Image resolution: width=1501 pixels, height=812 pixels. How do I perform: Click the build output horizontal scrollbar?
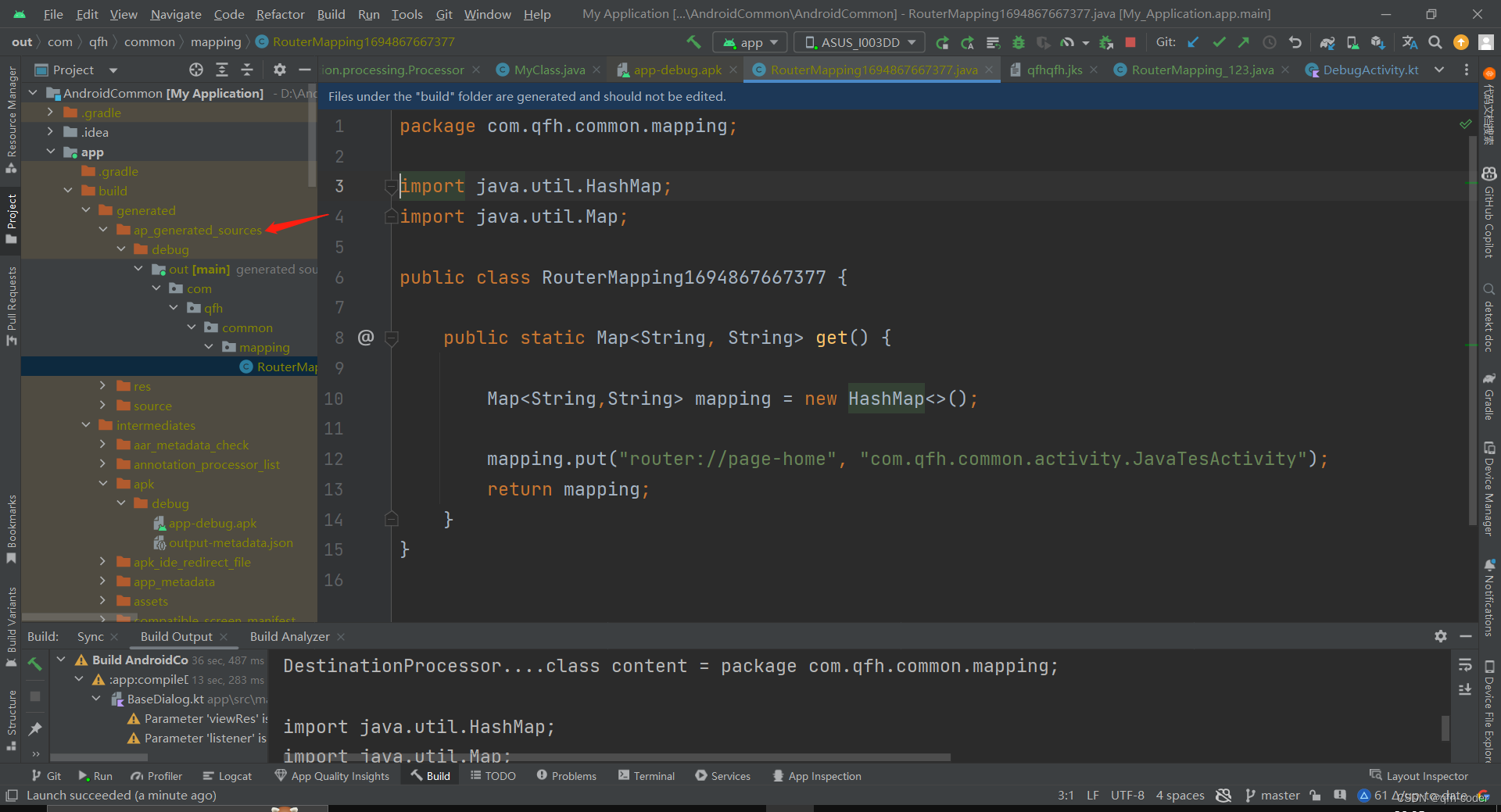point(616,757)
